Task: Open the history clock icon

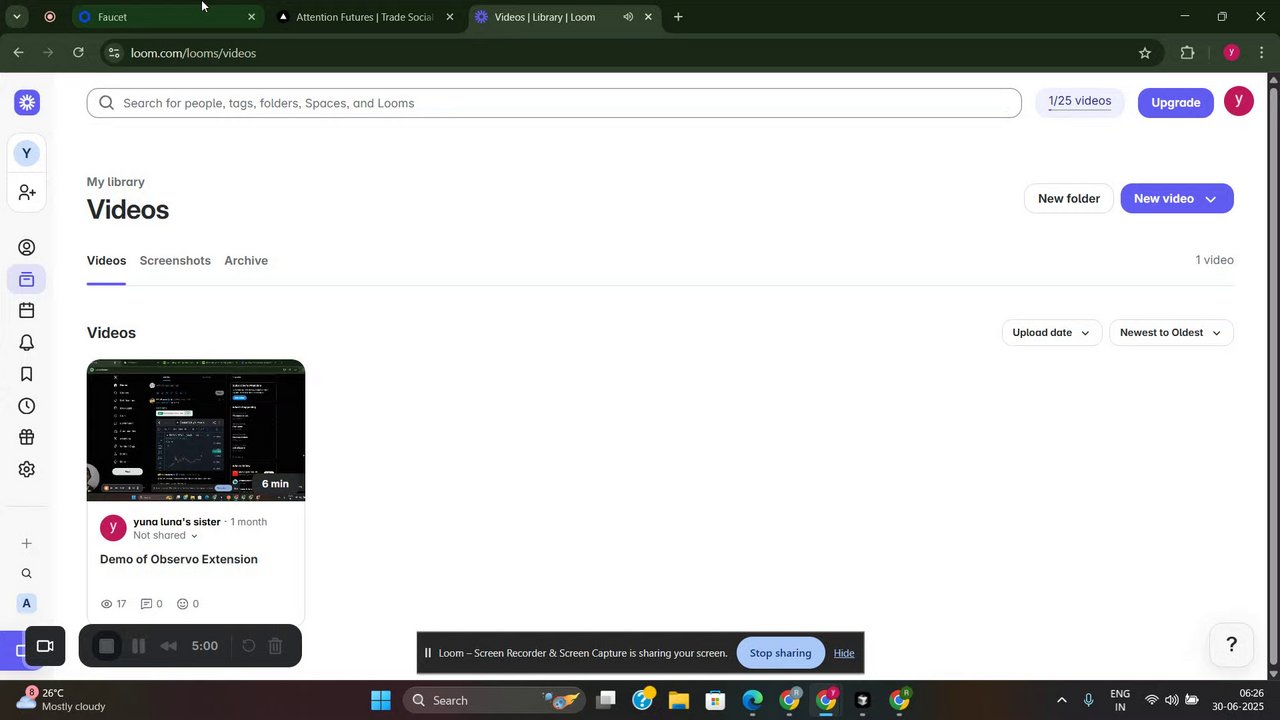Action: coord(27,406)
